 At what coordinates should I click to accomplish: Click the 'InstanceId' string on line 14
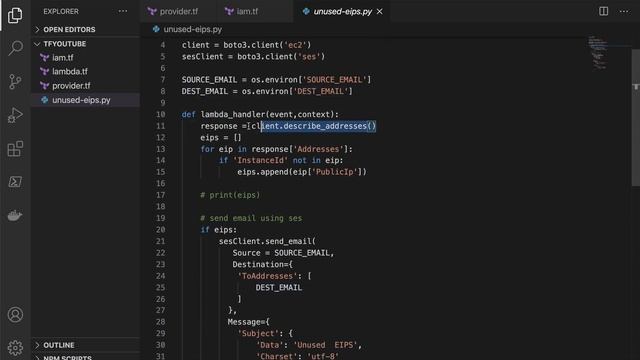260,160
